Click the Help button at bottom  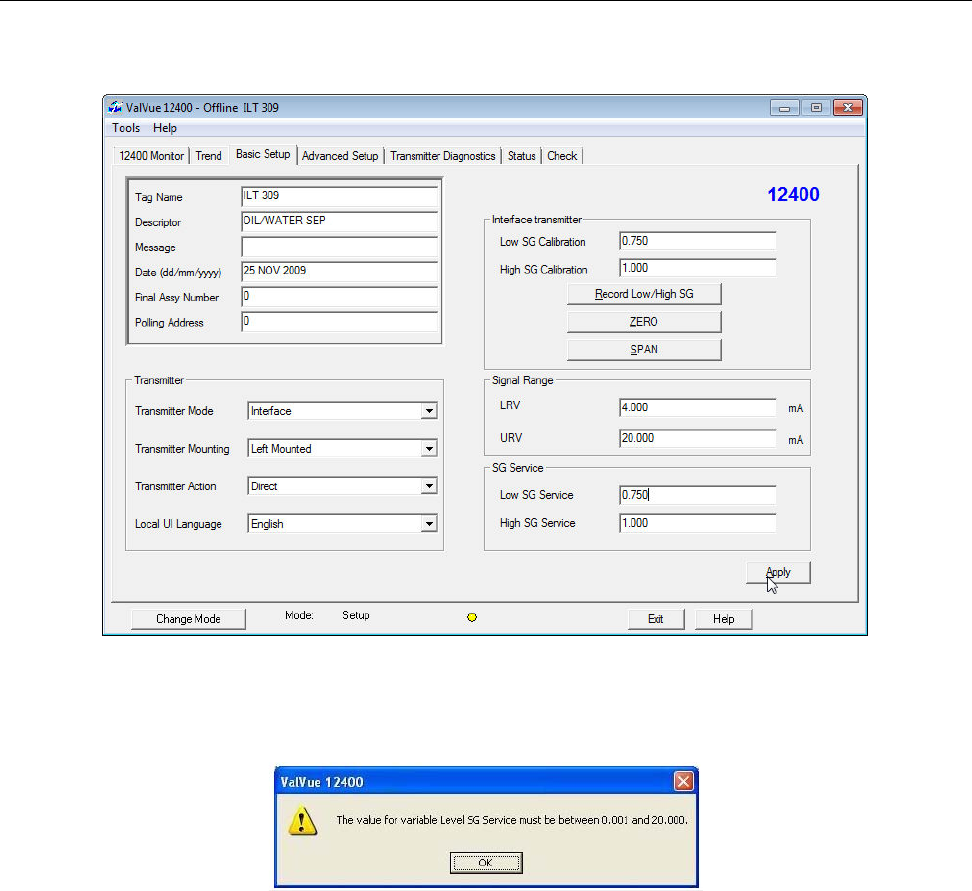tap(723, 619)
